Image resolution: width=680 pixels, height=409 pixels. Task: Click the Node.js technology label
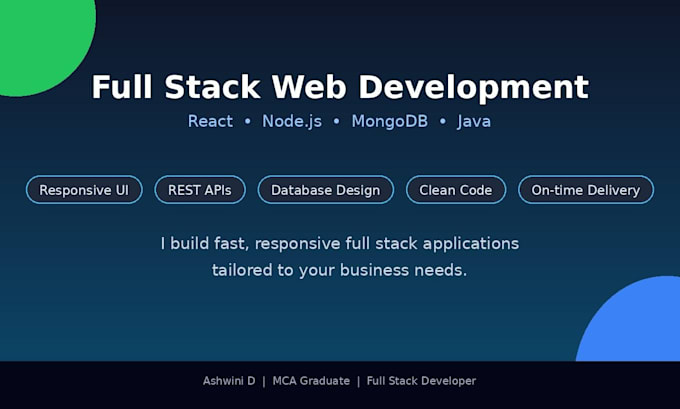pyautogui.click(x=292, y=121)
